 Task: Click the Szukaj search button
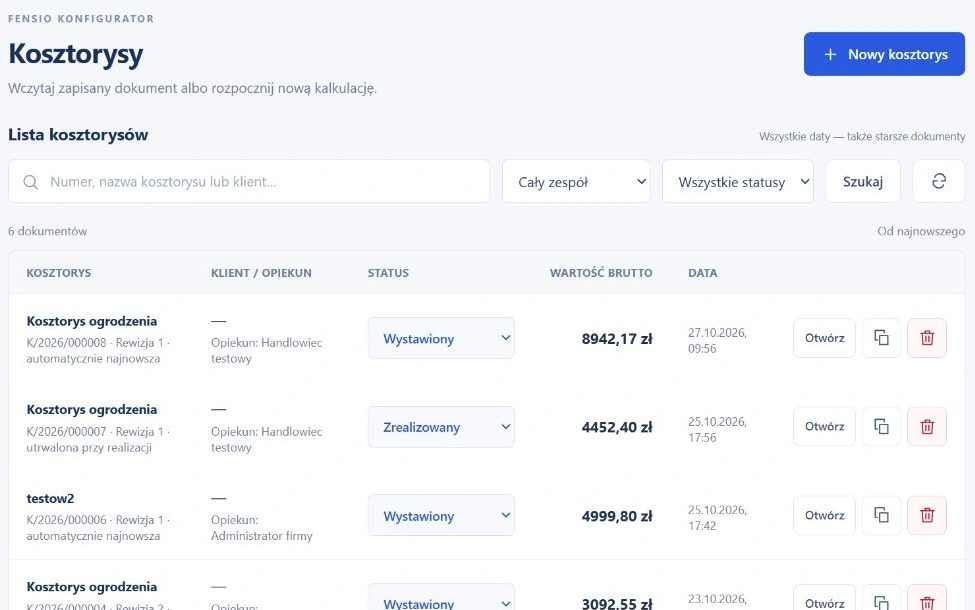coord(862,181)
